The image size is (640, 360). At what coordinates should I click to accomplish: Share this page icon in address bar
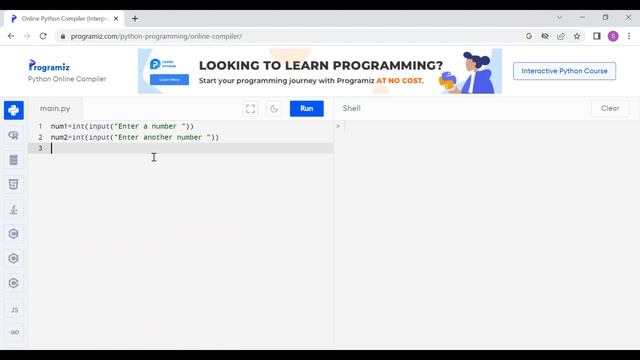(x=561, y=36)
